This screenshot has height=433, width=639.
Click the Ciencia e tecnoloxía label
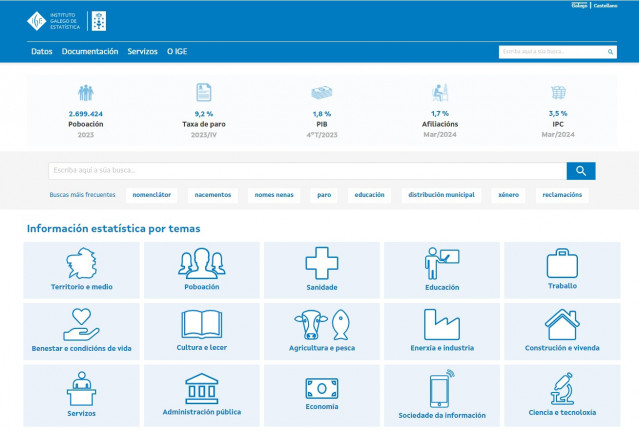[x=562, y=413]
